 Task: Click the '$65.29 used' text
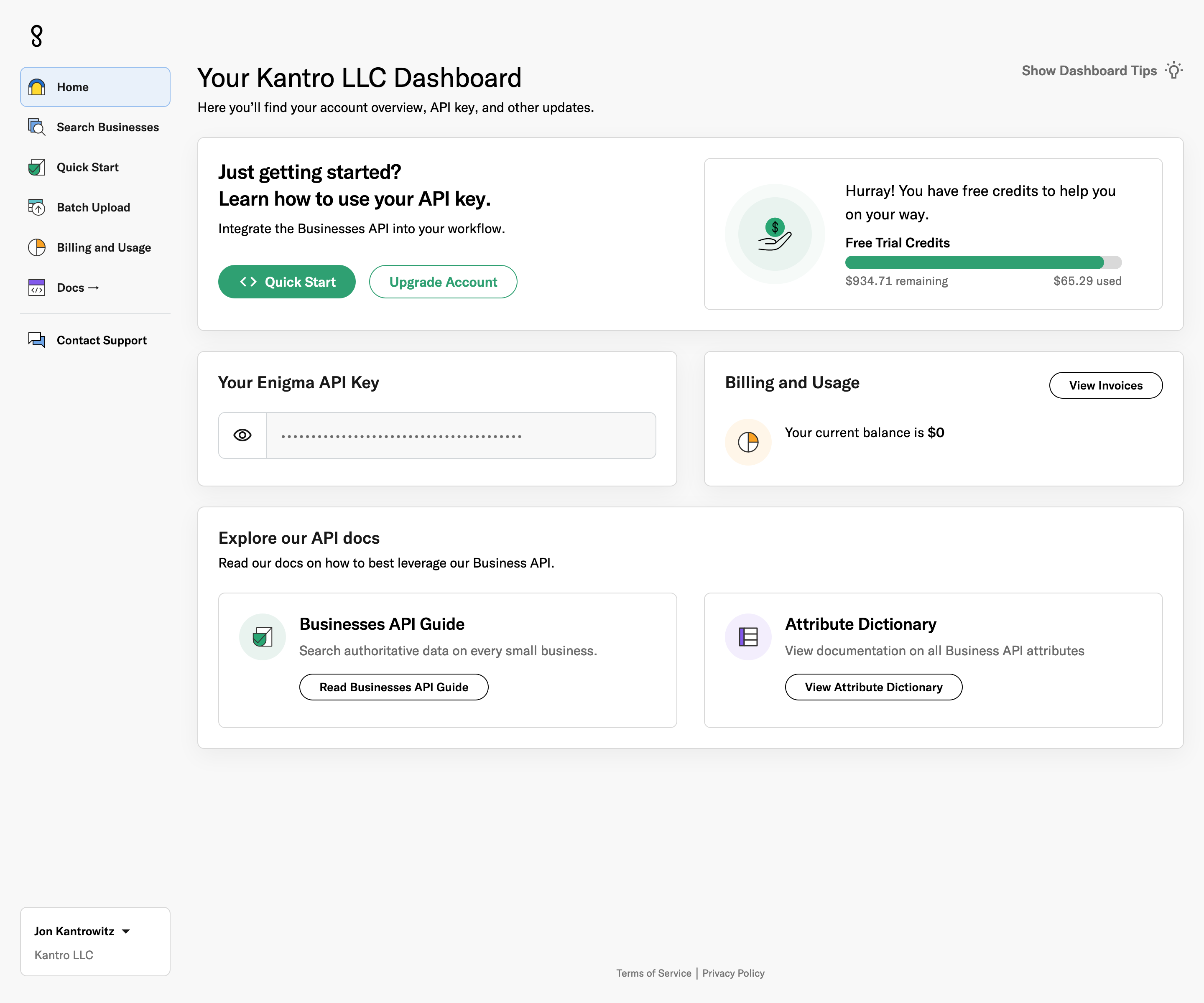click(x=1087, y=281)
